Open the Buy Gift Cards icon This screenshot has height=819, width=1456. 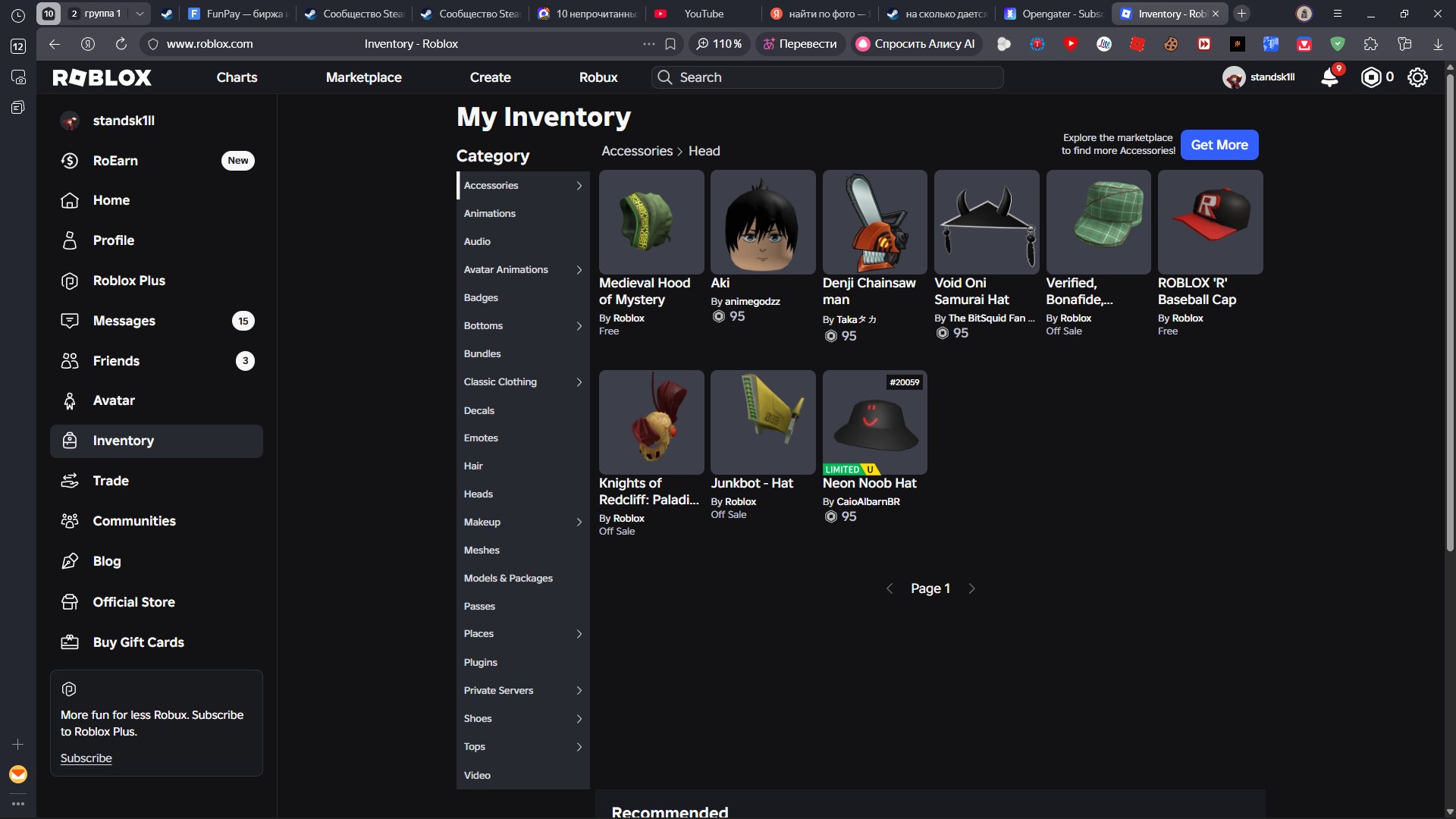pyautogui.click(x=70, y=642)
